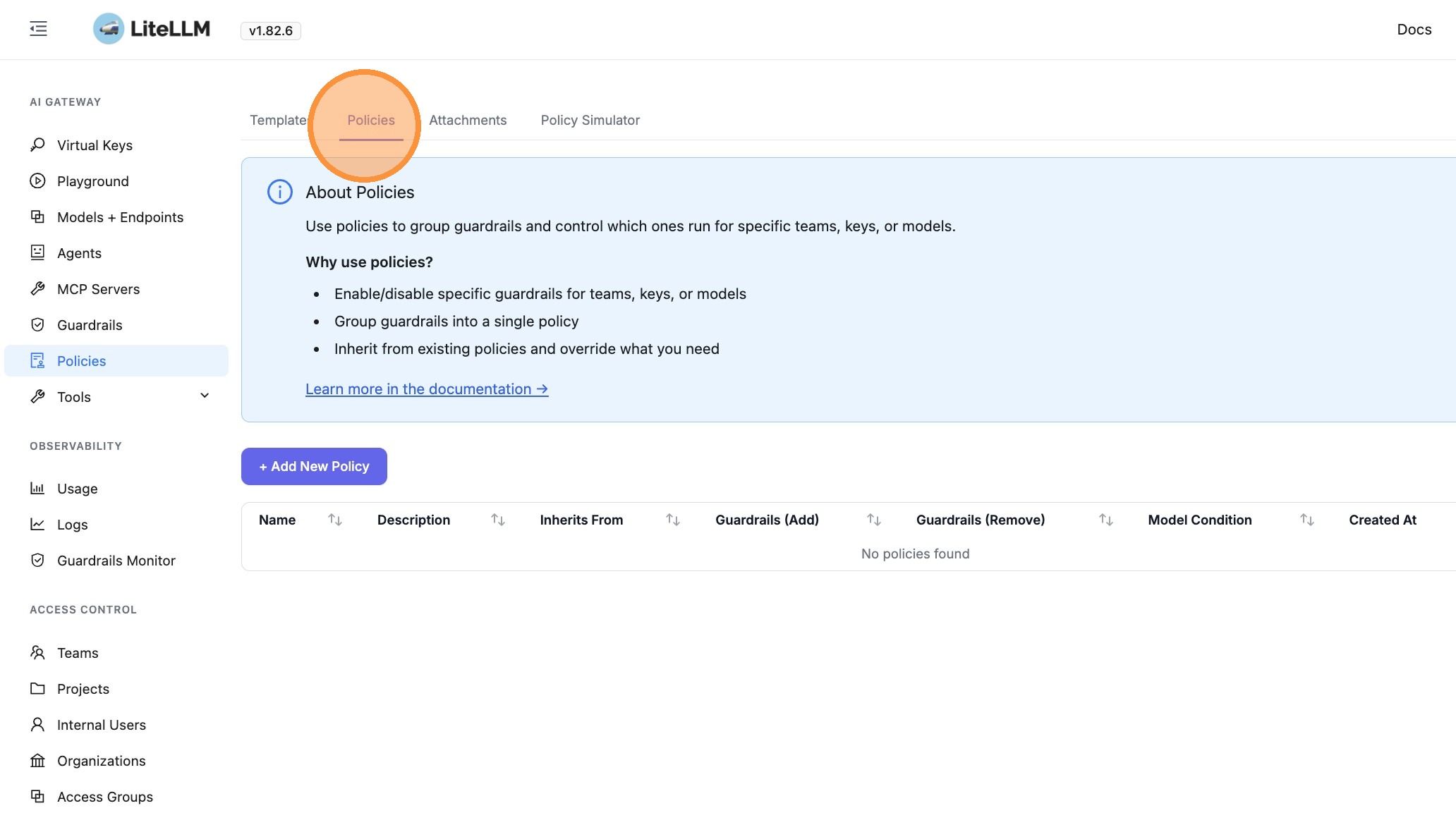
Task: Open Docs in the top bar
Action: [1414, 29]
